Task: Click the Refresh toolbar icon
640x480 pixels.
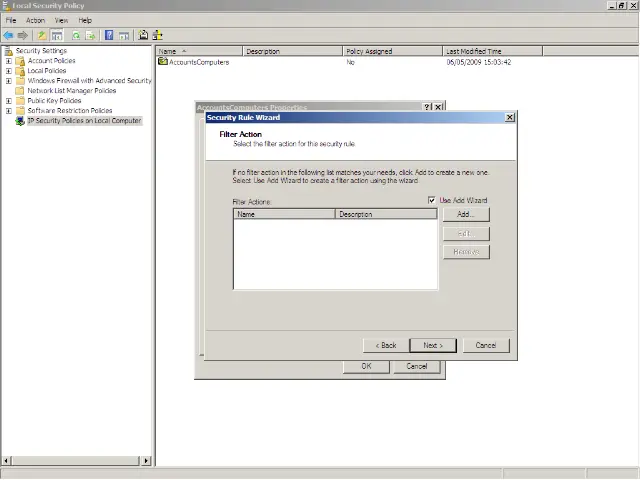Action: (75, 35)
